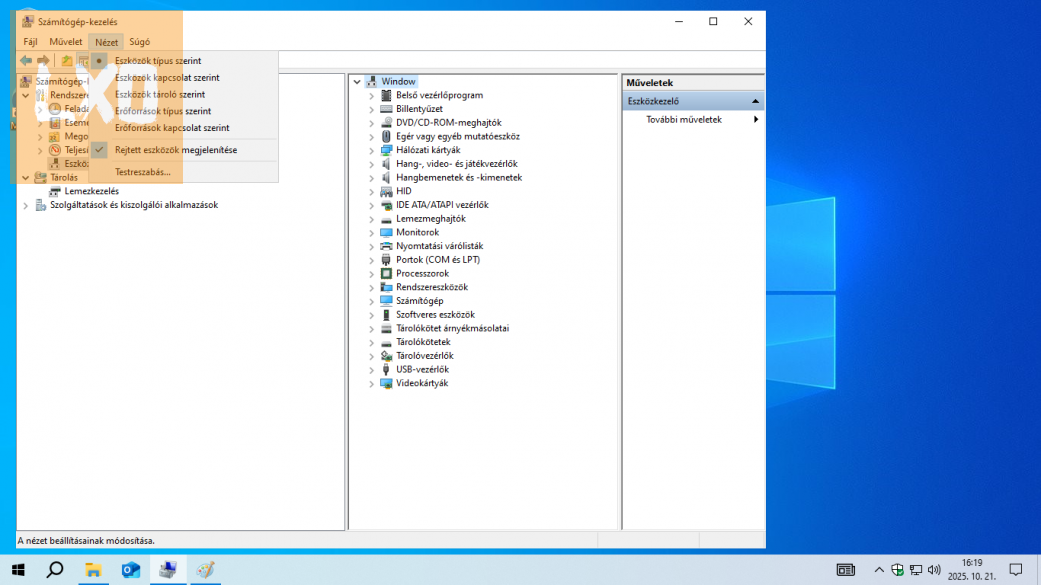Viewport: 1041px width, 585px height.
Task: Collapse the Window root device node
Action: point(357,82)
